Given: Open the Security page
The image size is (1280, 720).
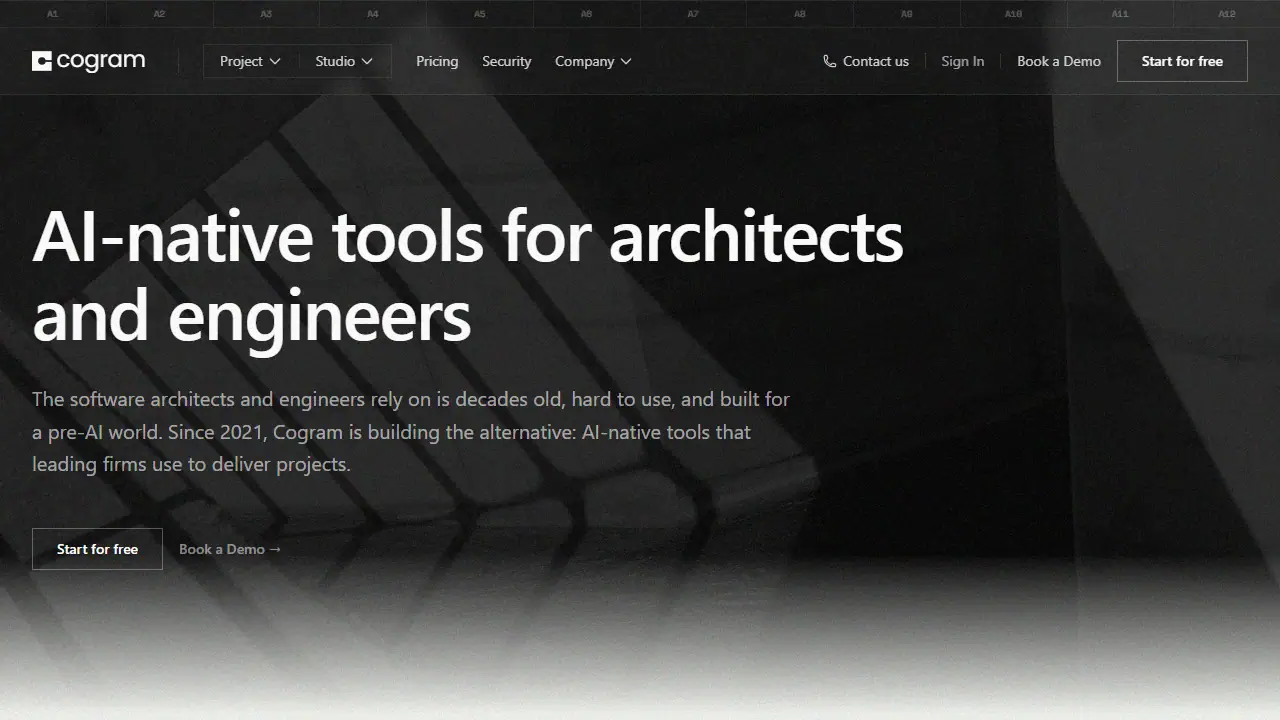Looking at the screenshot, I should pos(506,61).
